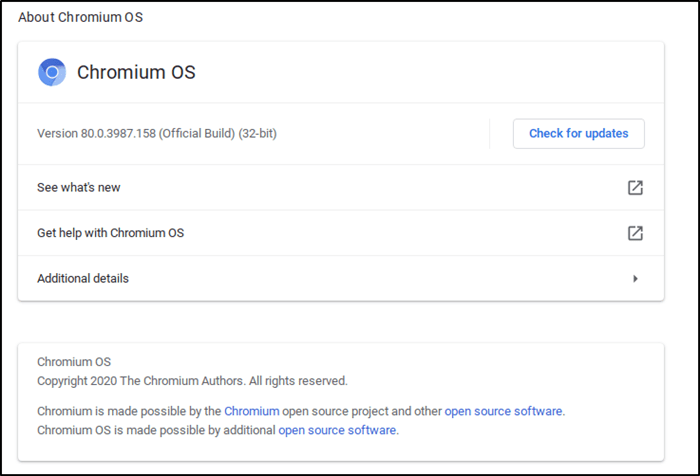Open the Additional details row label
This screenshot has height=476, width=700.
[83, 279]
